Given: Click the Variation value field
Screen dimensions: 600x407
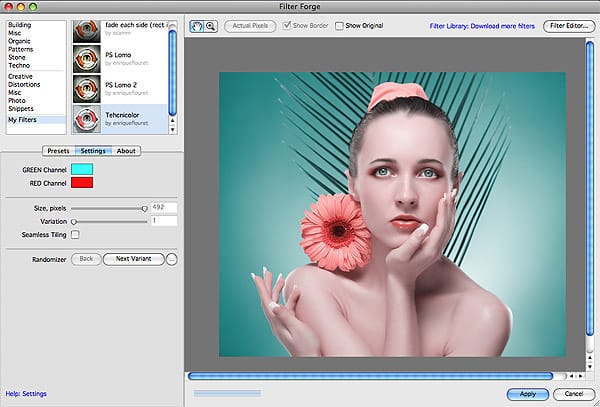Looking at the screenshot, I should tap(164, 221).
